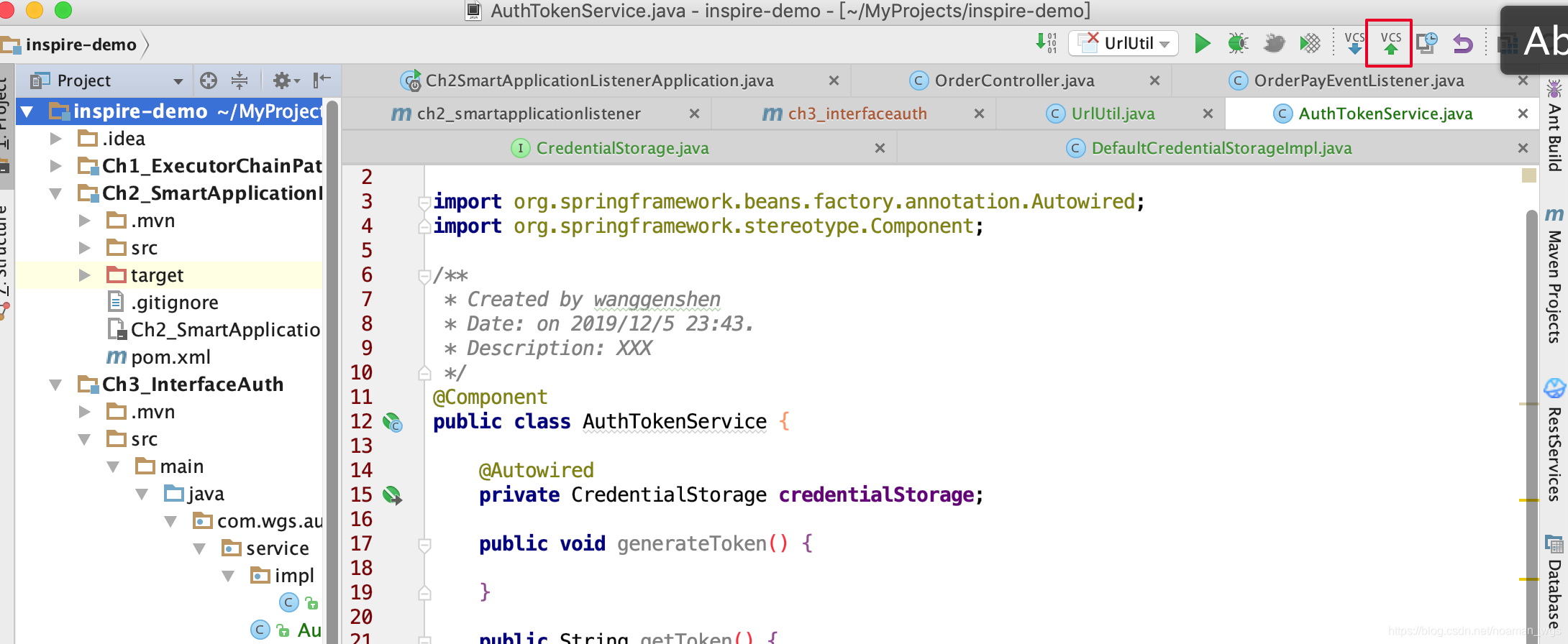Run with coverage icon

tap(1274, 43)
